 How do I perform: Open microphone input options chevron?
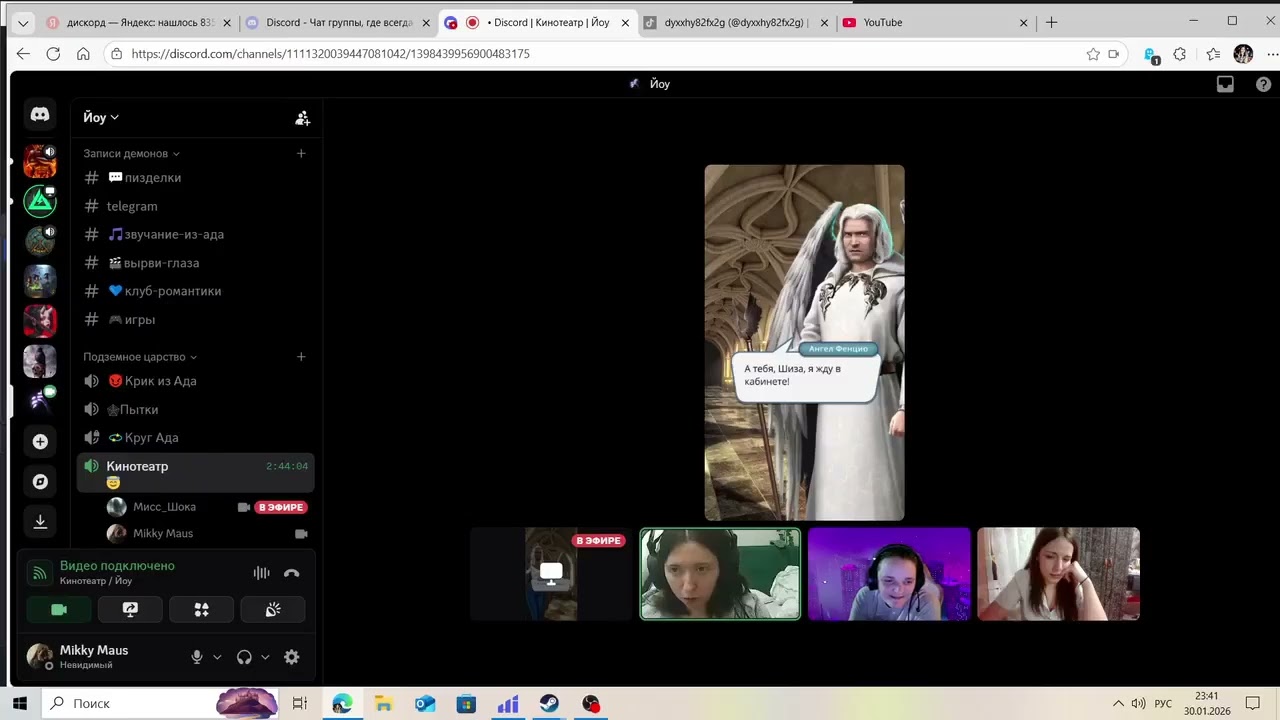[x=217, y=657]
